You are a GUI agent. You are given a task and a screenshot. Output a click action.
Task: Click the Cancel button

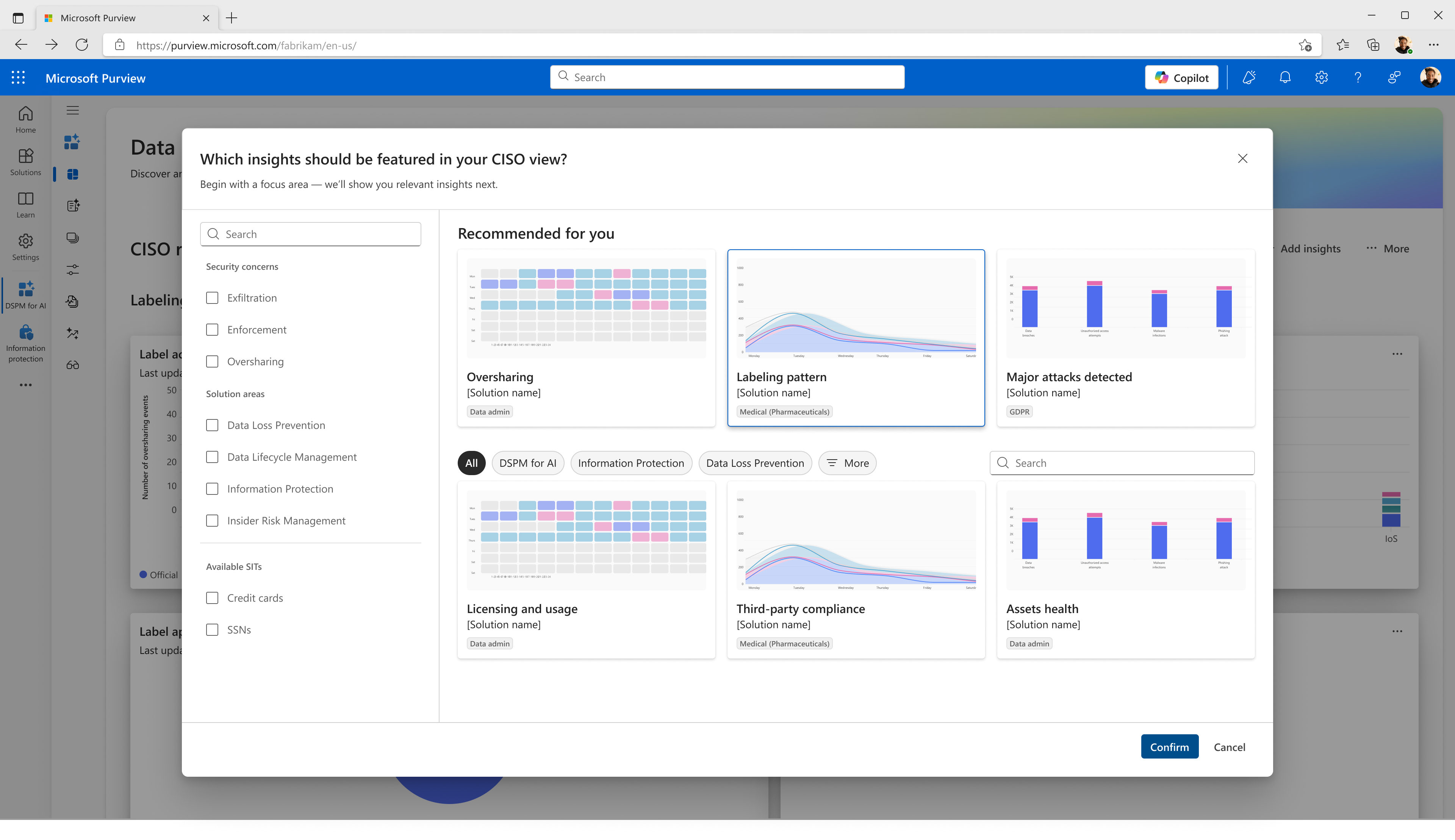click(x=1230, y=746)
